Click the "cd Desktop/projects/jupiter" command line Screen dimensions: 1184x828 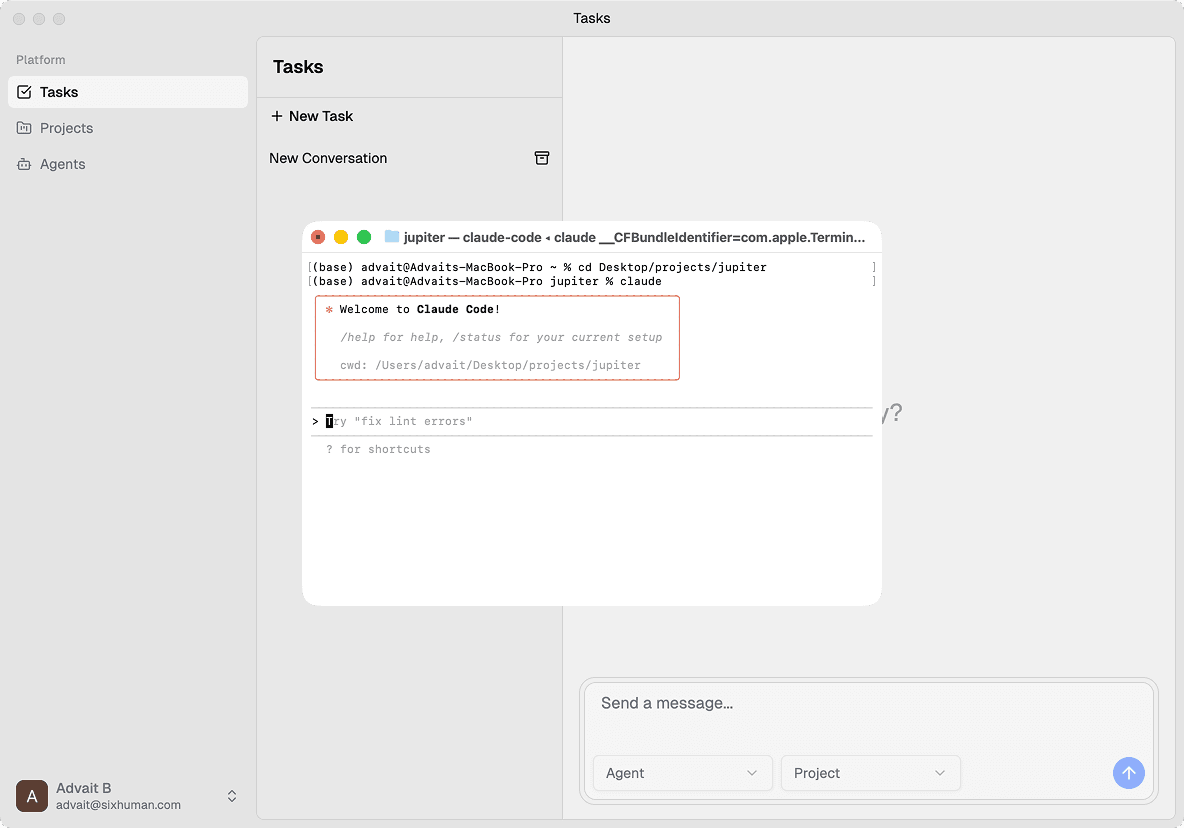pyautogui.click(x=539, y=267)
